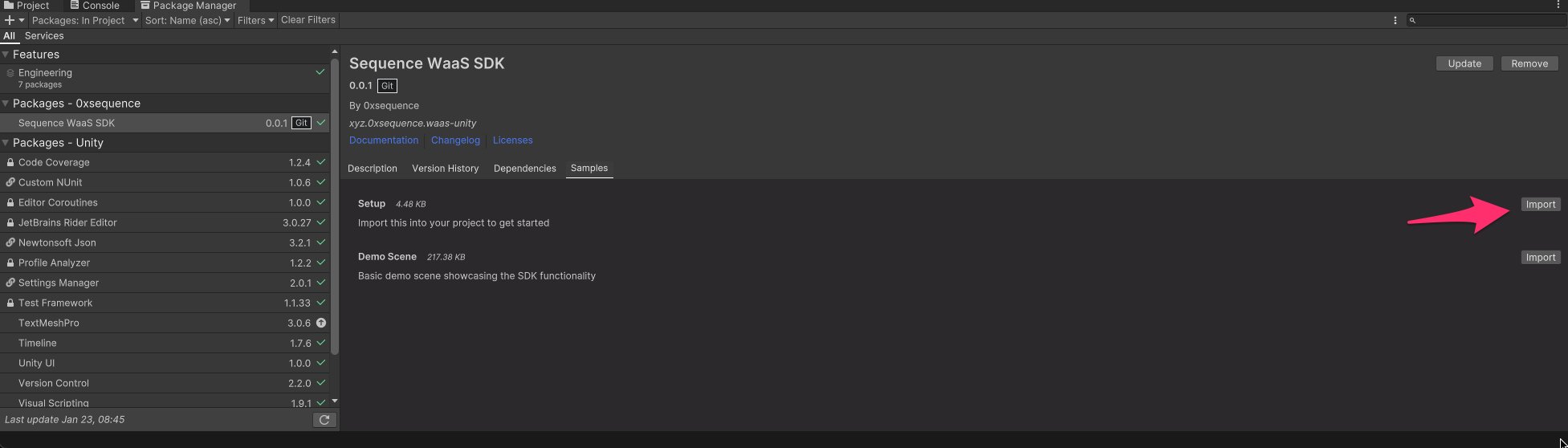Screen dimensions: 1568x448
Task: Click the Clear Filters button
Action: 308,20
